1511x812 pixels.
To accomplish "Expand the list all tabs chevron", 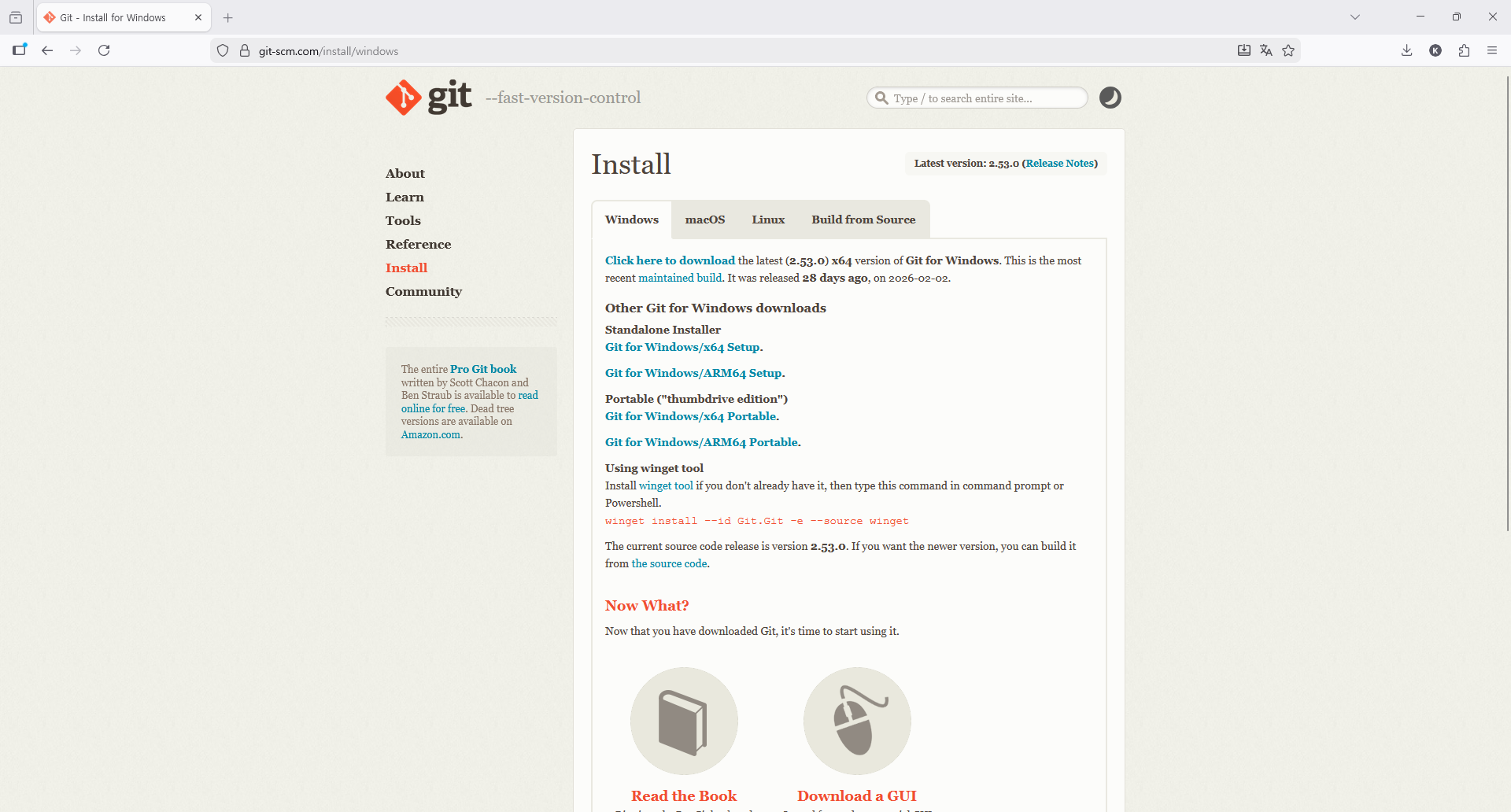I will pos(1355,17).
